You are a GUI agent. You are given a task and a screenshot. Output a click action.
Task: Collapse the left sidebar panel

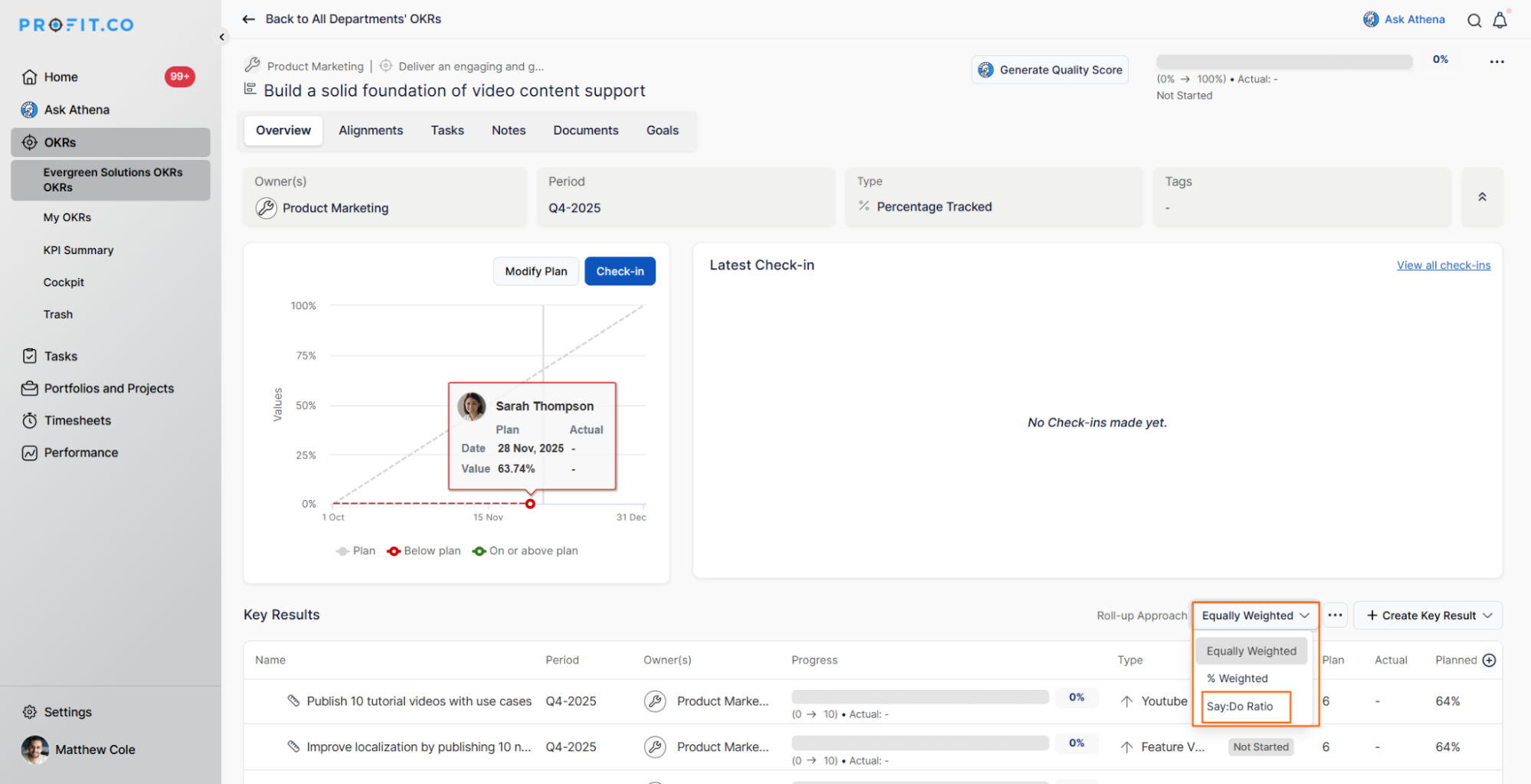(x=222, y=37)
